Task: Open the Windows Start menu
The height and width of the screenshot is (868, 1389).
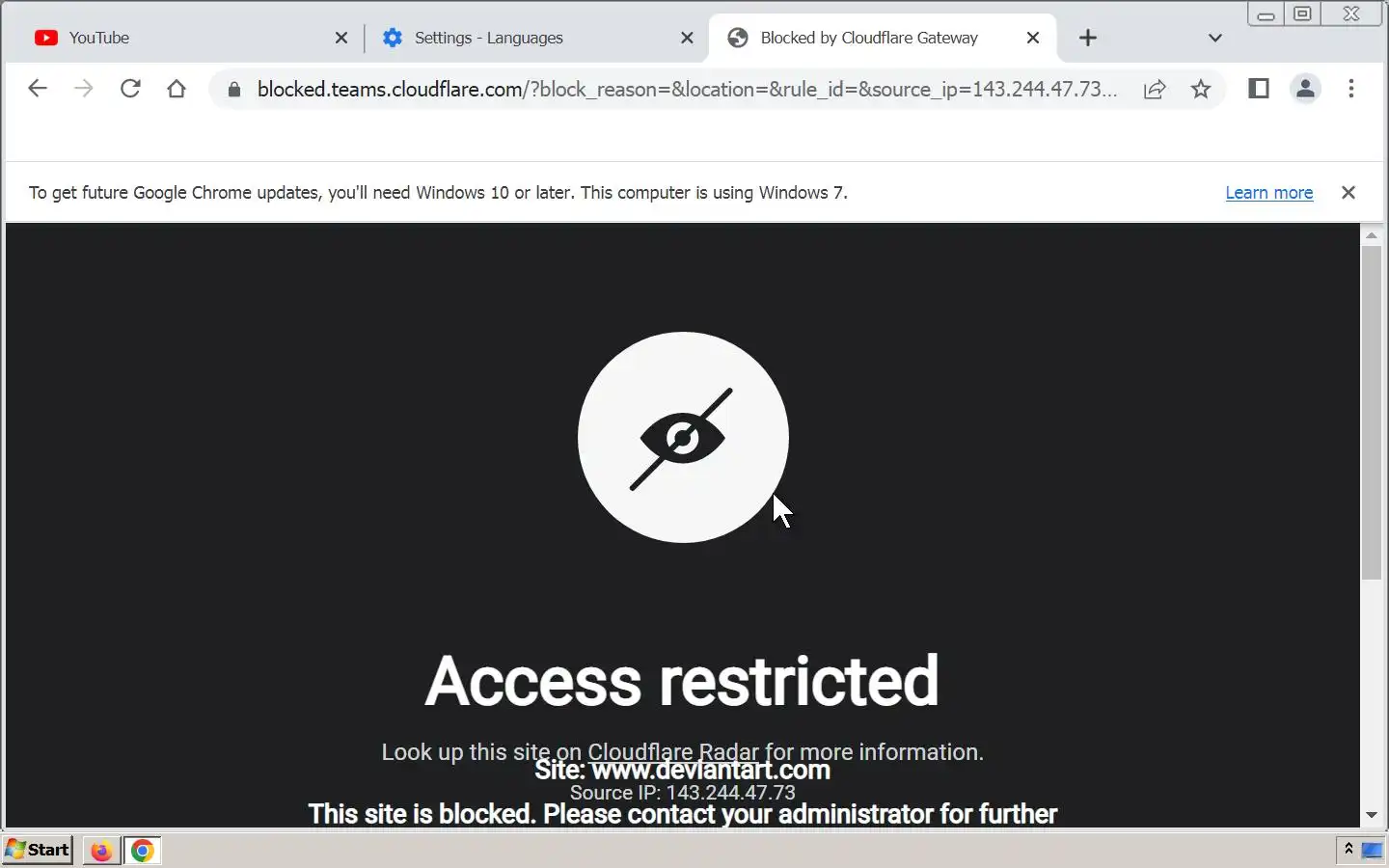Action: coord(38,850)
